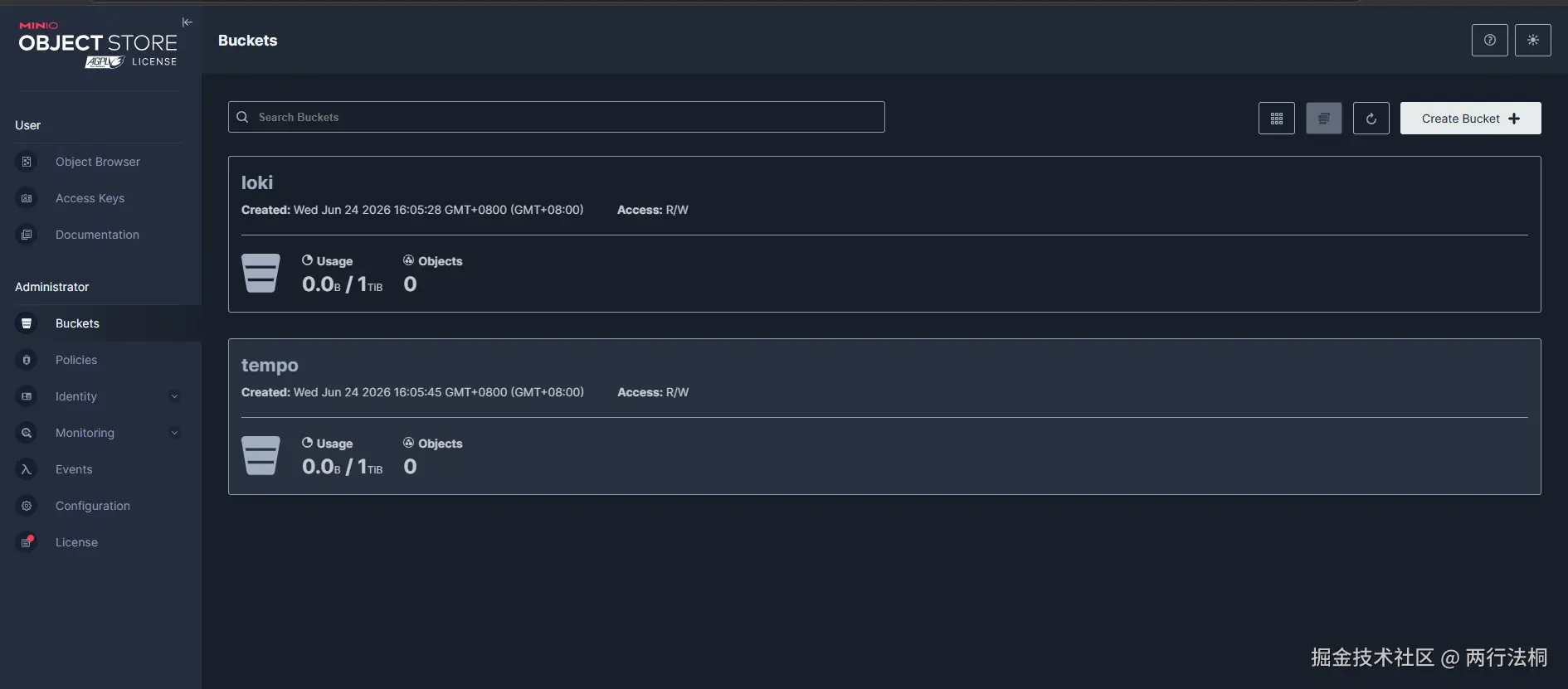Open the tempo bucket
Viewport: 1568px width, 689px height.
click(270, 365)
